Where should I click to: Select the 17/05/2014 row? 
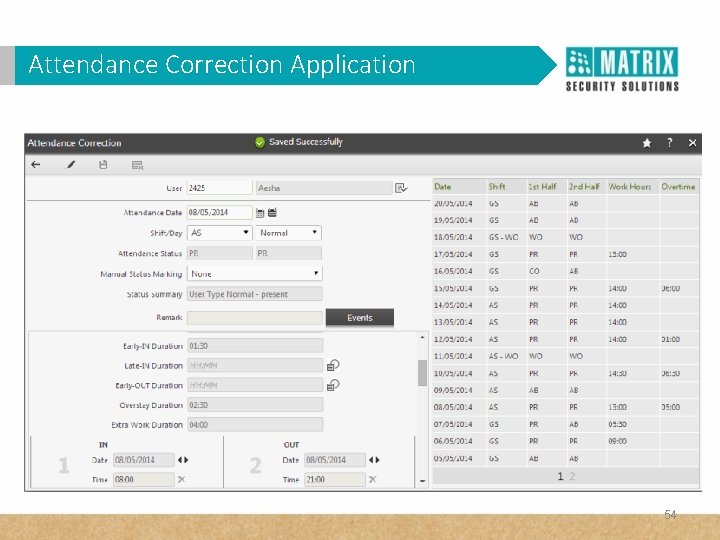click(x=566, y=254)
